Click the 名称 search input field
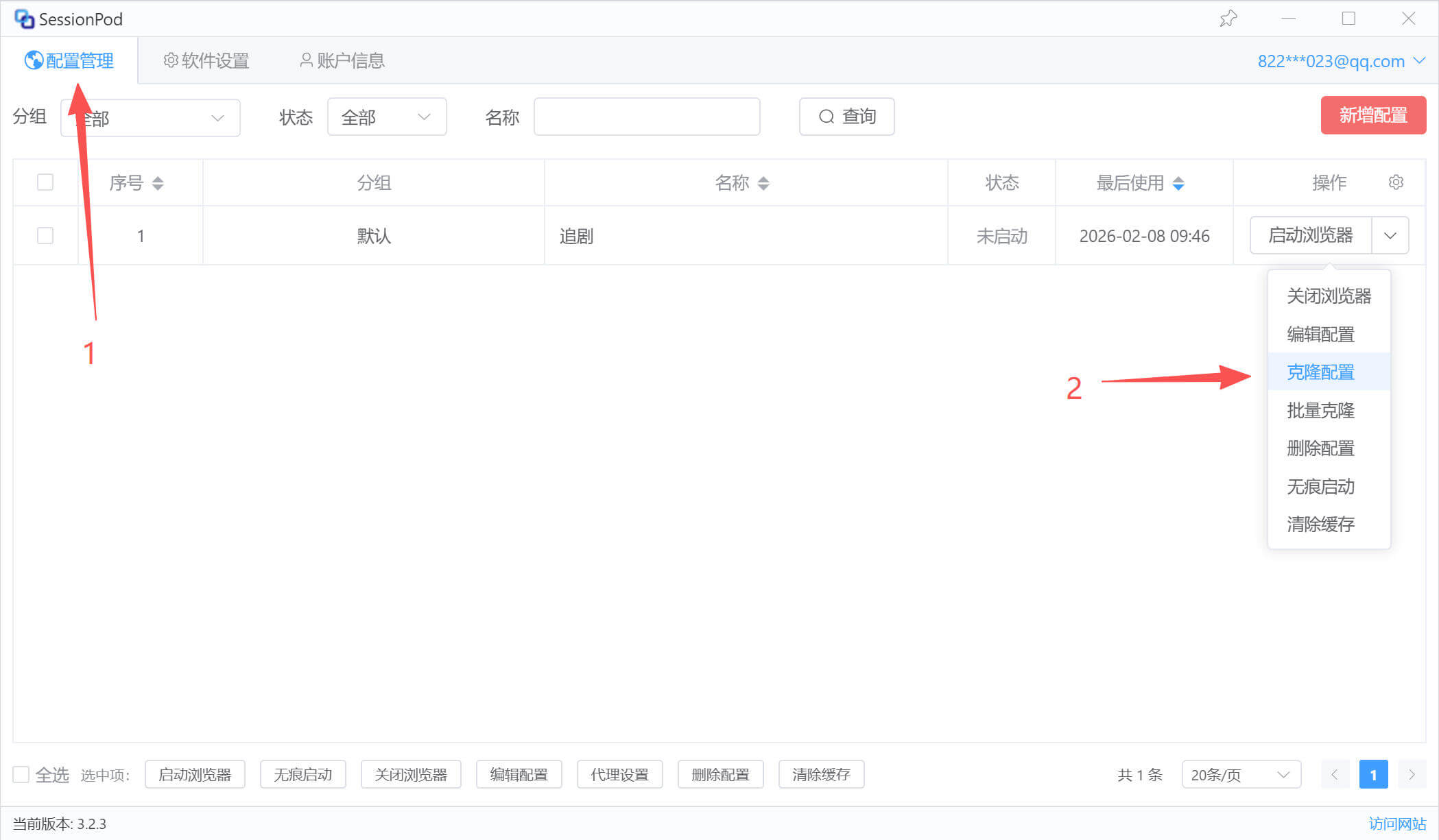 pyautogui.click(x=646, y=117)
